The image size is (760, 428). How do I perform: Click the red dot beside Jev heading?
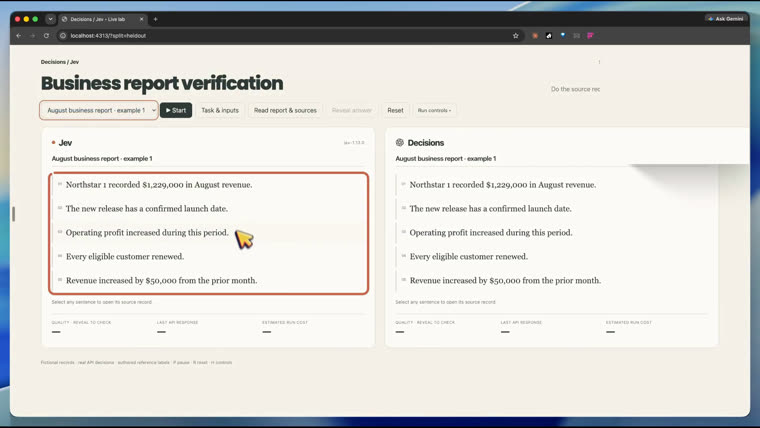coord(53,143)
